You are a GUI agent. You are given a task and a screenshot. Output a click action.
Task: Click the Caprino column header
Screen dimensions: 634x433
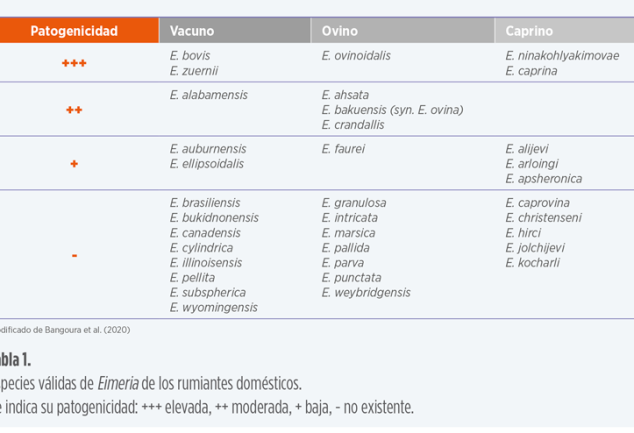click(x=529, y=31)
